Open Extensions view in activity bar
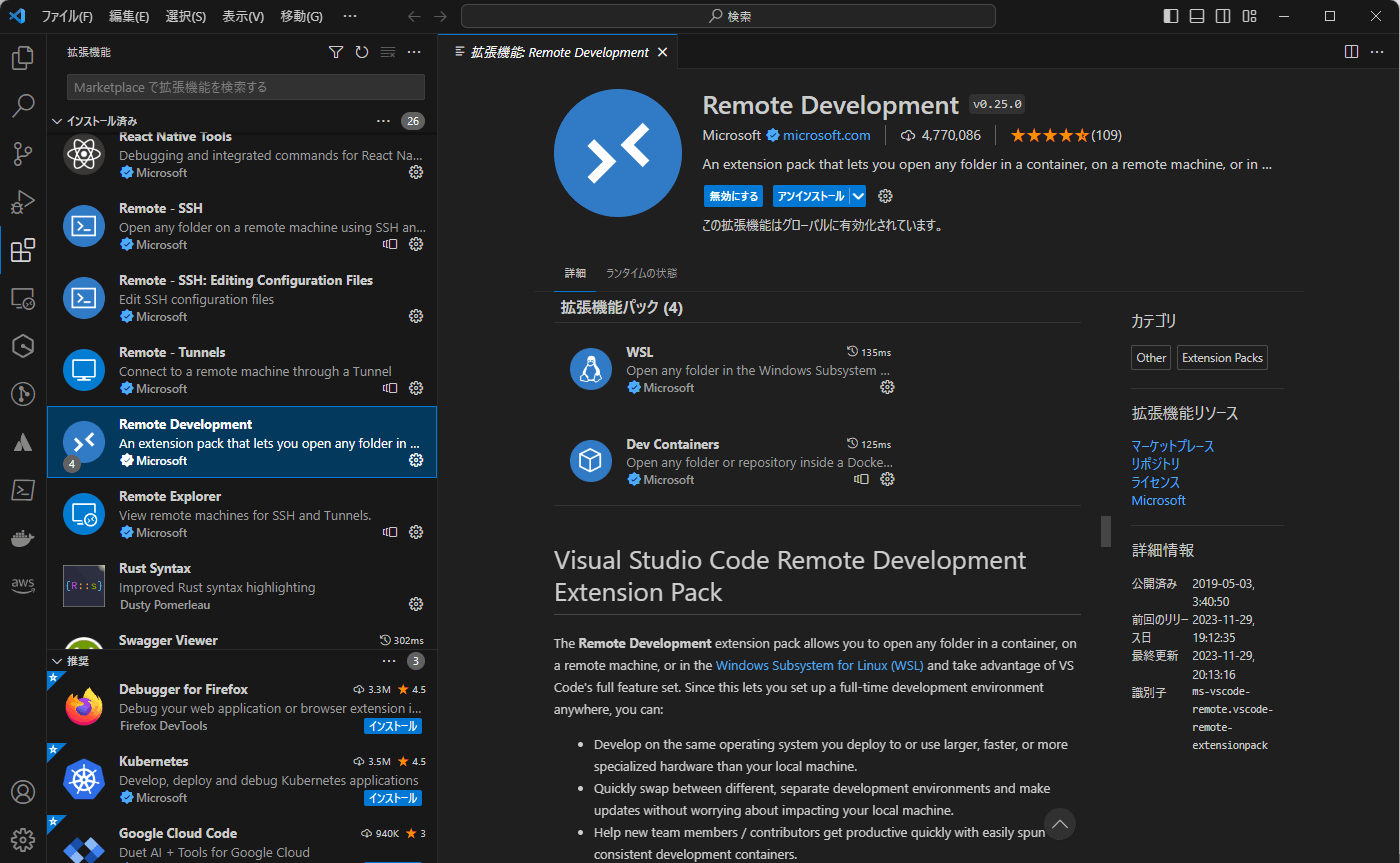1400x863 pixels. tap(23, 250)
